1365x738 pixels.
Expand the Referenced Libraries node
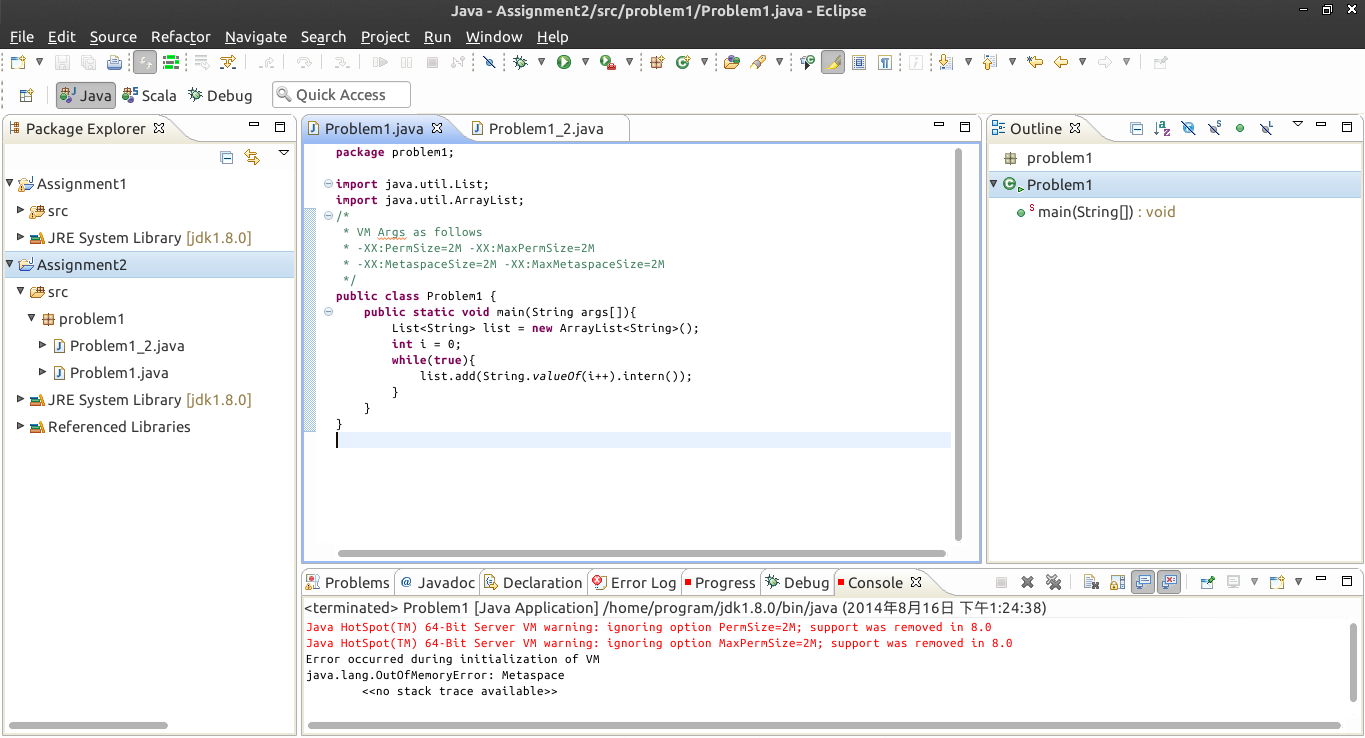click(x=21, y=427)
